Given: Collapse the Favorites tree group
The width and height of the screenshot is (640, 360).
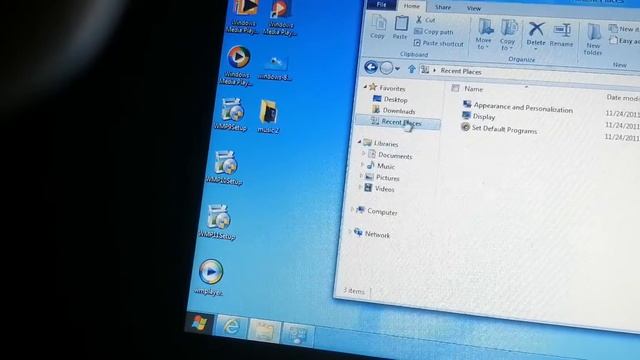Looking at the screenshot, I should click(x=365, y=87).
